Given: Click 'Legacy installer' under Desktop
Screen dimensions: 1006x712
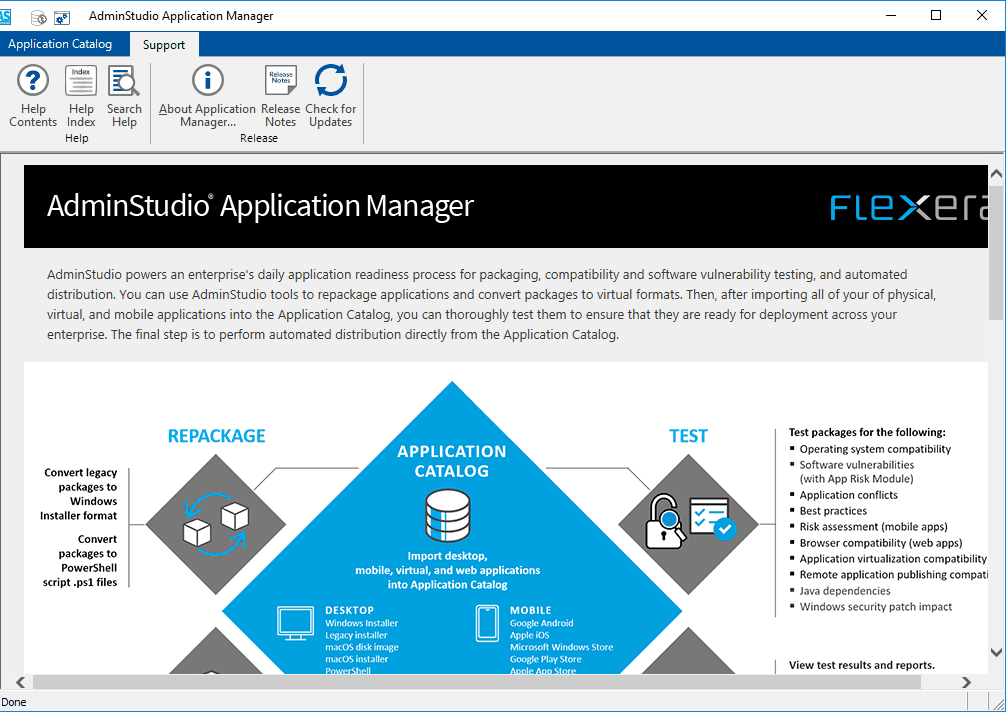Looking at the screenshot, I should click(356, 635).
